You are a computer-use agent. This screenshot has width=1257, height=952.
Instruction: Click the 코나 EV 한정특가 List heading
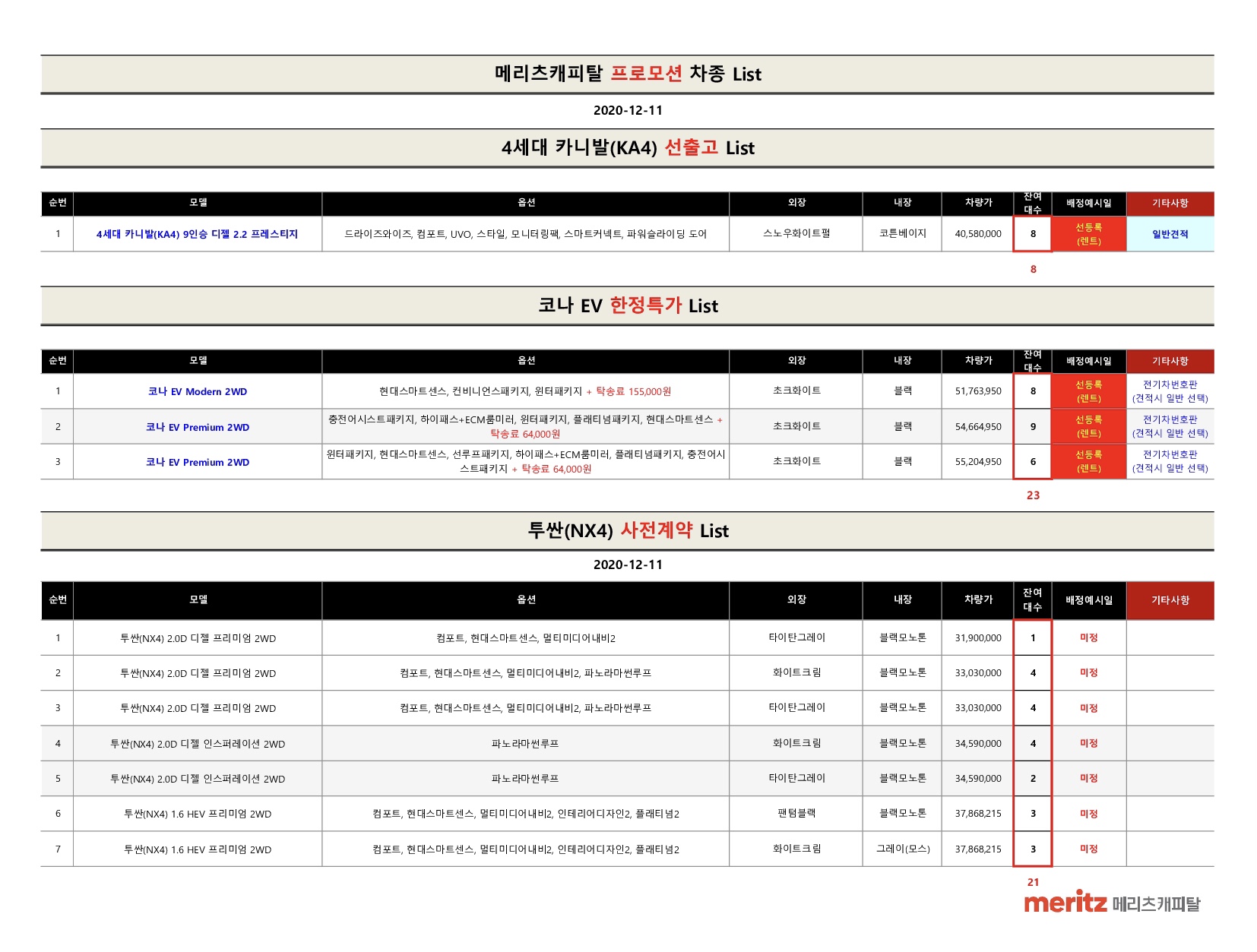click(628, 305)
